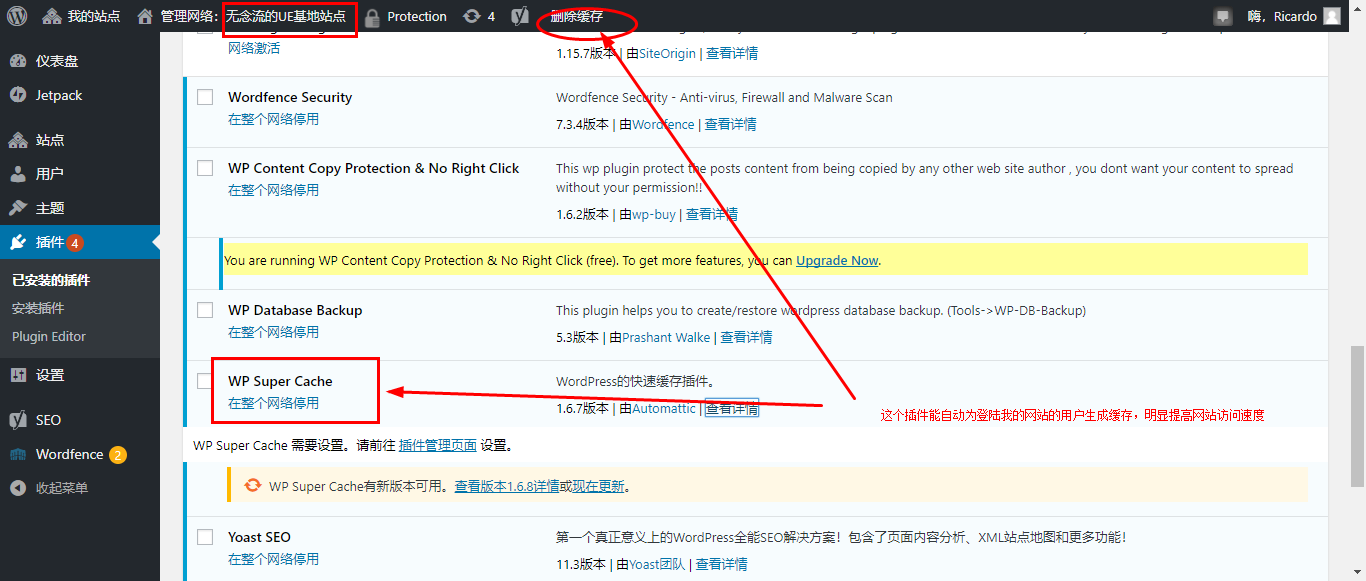The image size is (1366, 581).
Task: Click the Yoast SEO plugin title
Action: tap(259, 537)
